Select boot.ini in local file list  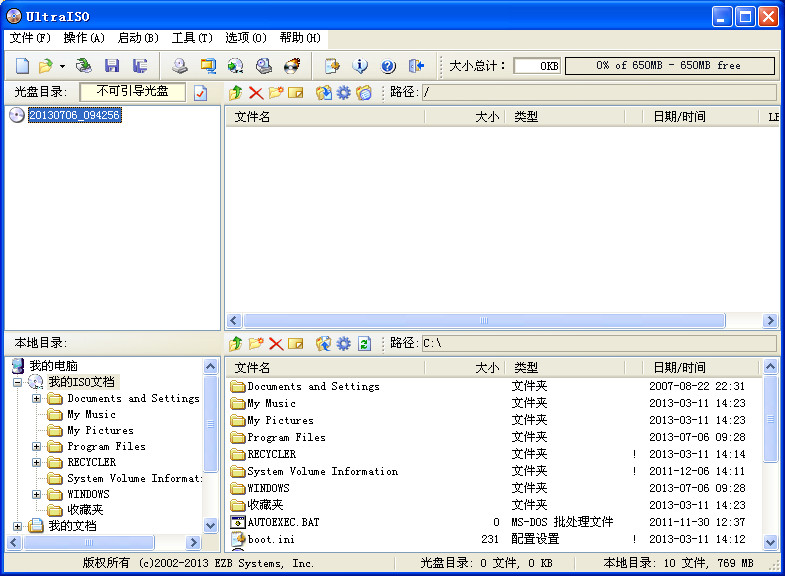pyautogui.click(x=271, y=539)
